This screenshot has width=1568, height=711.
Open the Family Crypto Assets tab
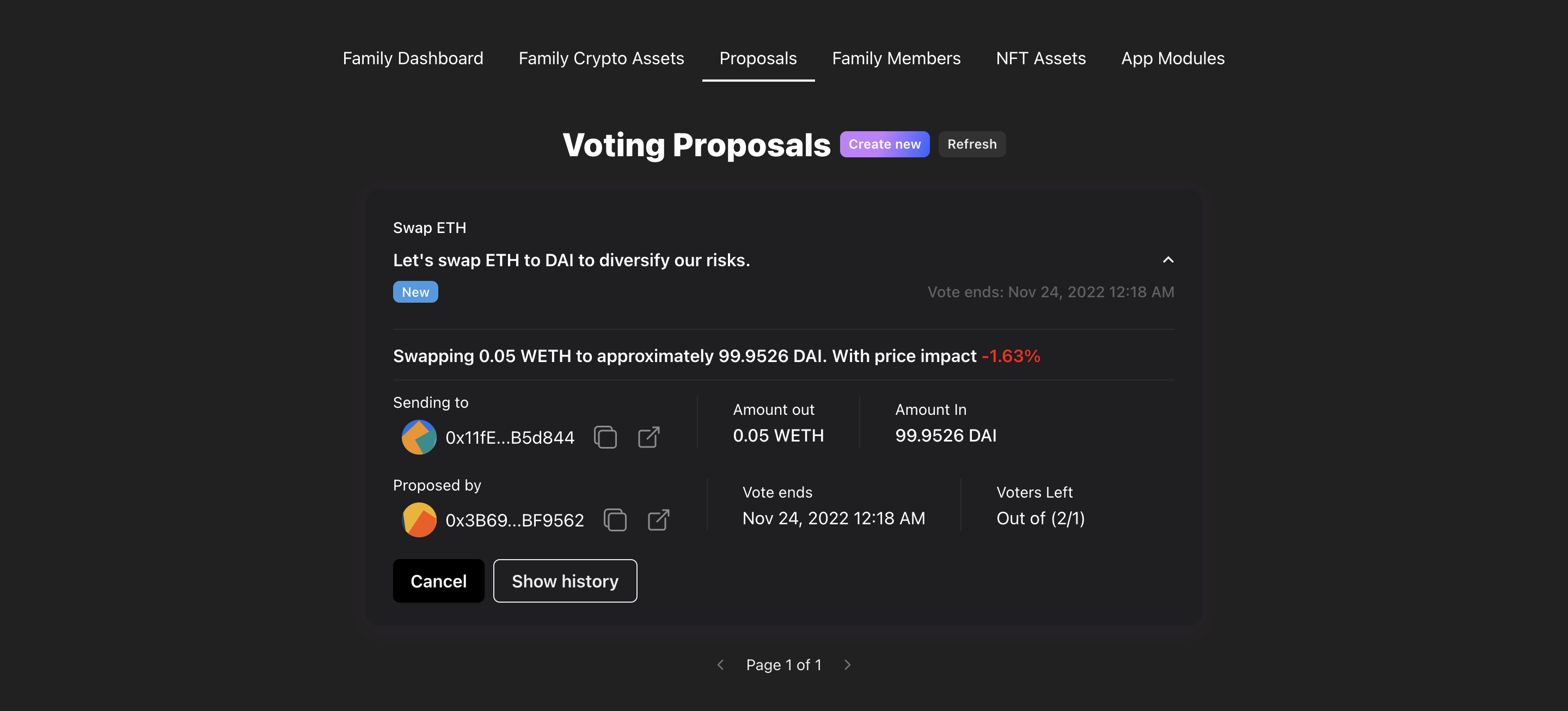[x=602, y=58]
